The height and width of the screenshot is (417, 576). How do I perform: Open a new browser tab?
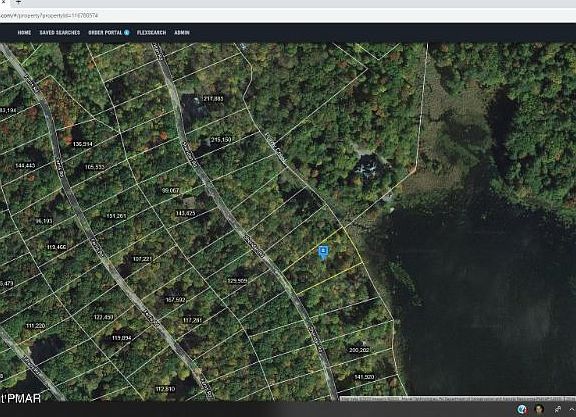point(18,2)
